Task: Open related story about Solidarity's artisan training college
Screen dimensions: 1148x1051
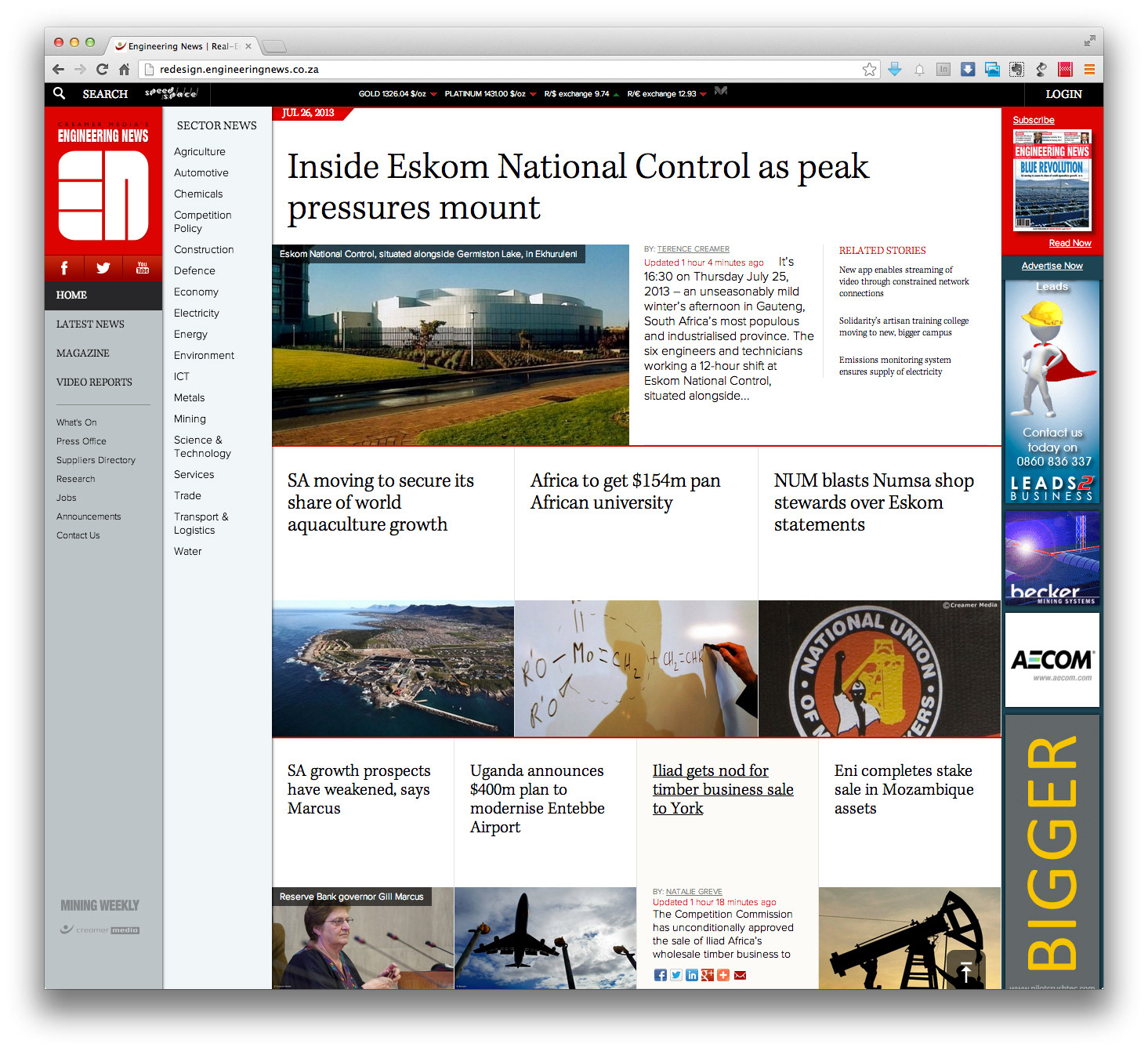Action: point(904,327)
